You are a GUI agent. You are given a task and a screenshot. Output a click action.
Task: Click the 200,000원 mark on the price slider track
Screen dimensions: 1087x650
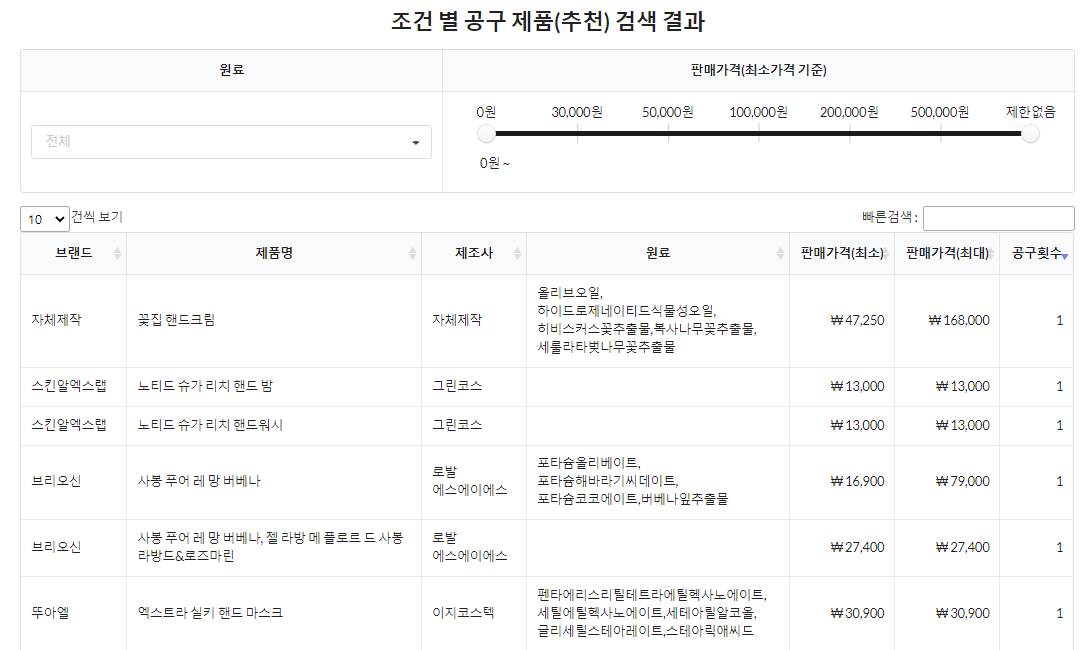[849, 132]
